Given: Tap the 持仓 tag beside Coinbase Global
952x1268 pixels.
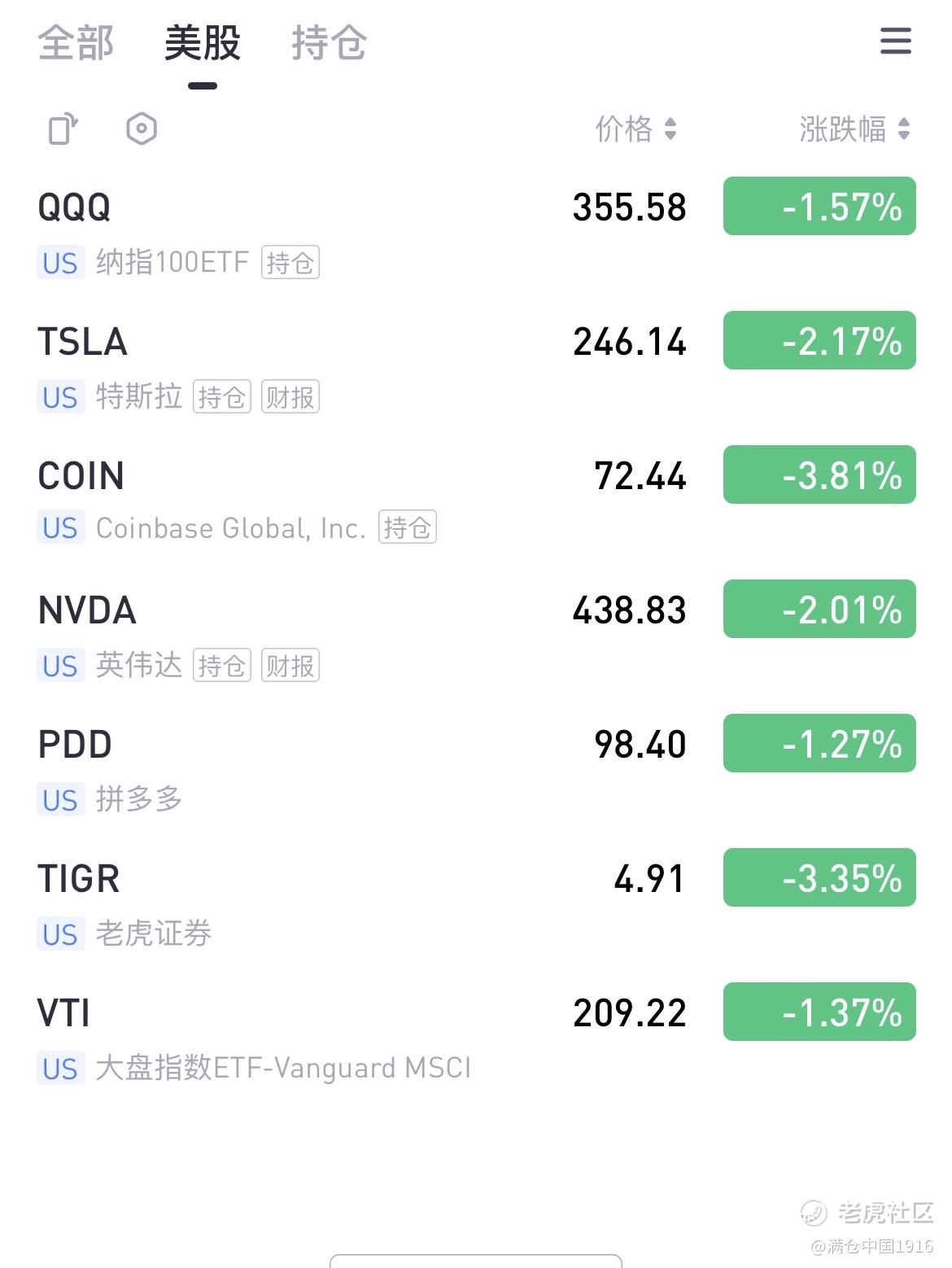Looking at the screenshot, I should click(408, 527).
